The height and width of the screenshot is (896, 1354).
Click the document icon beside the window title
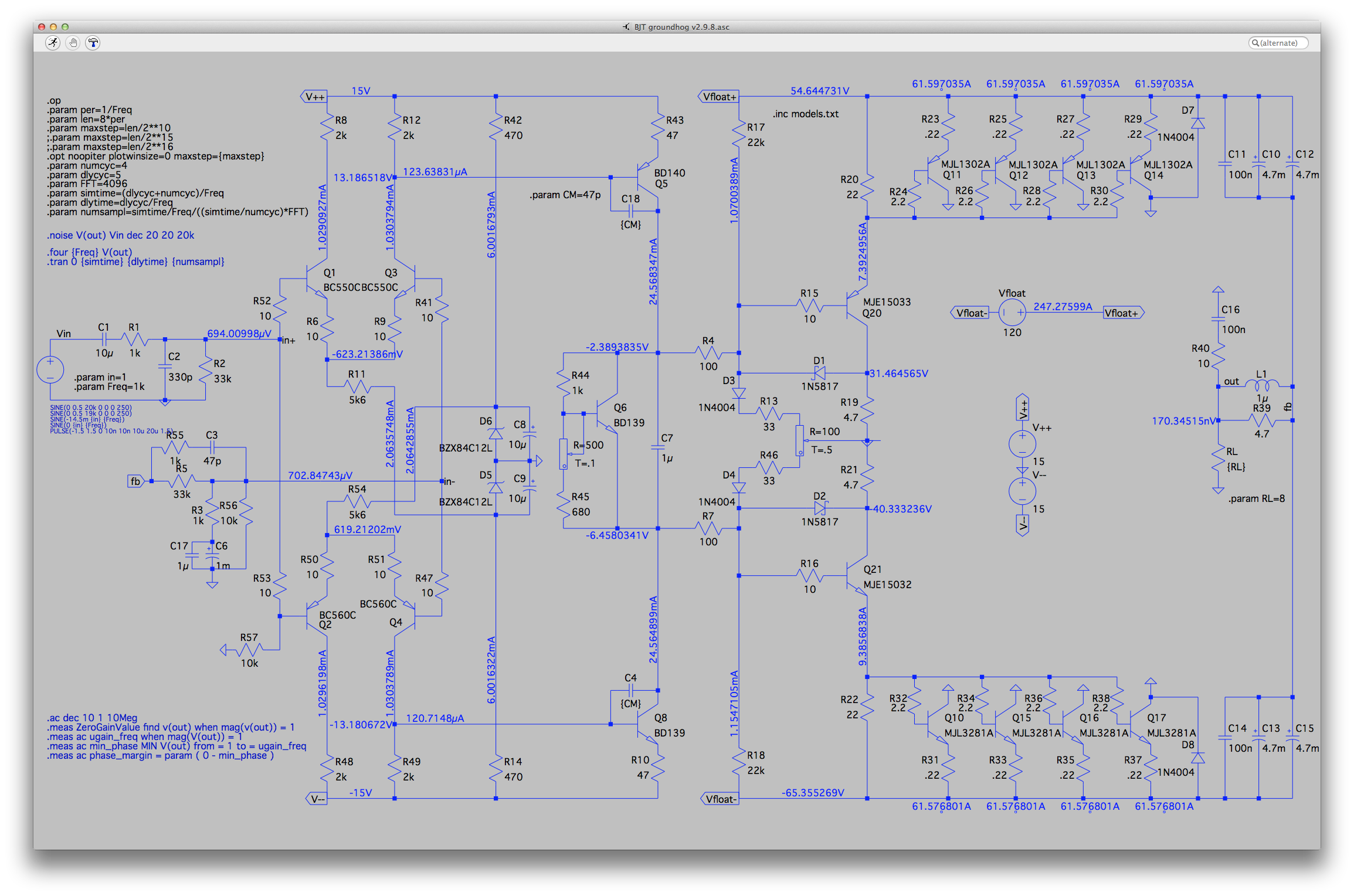coord(626,27)
